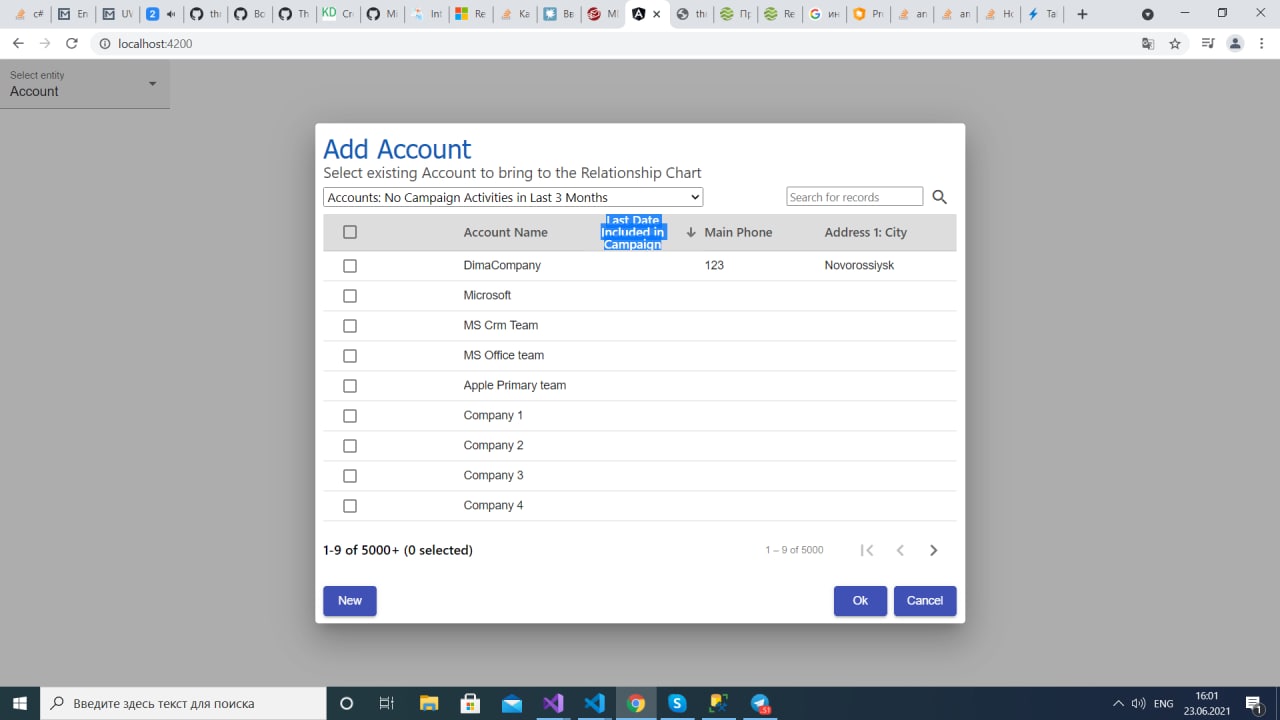Screen dimensions: 1280x720
Task: Check the box for DimaCompany
Action: [x=350, y=266]
